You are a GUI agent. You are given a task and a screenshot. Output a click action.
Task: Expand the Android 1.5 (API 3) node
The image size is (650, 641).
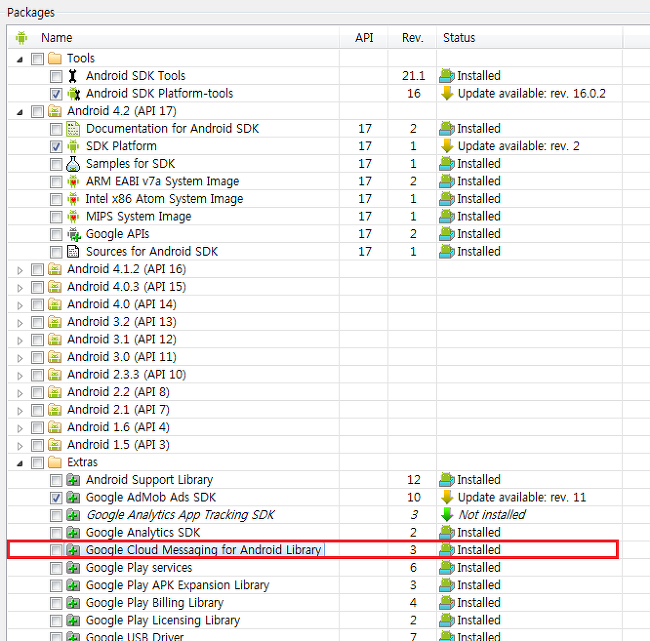19,446
